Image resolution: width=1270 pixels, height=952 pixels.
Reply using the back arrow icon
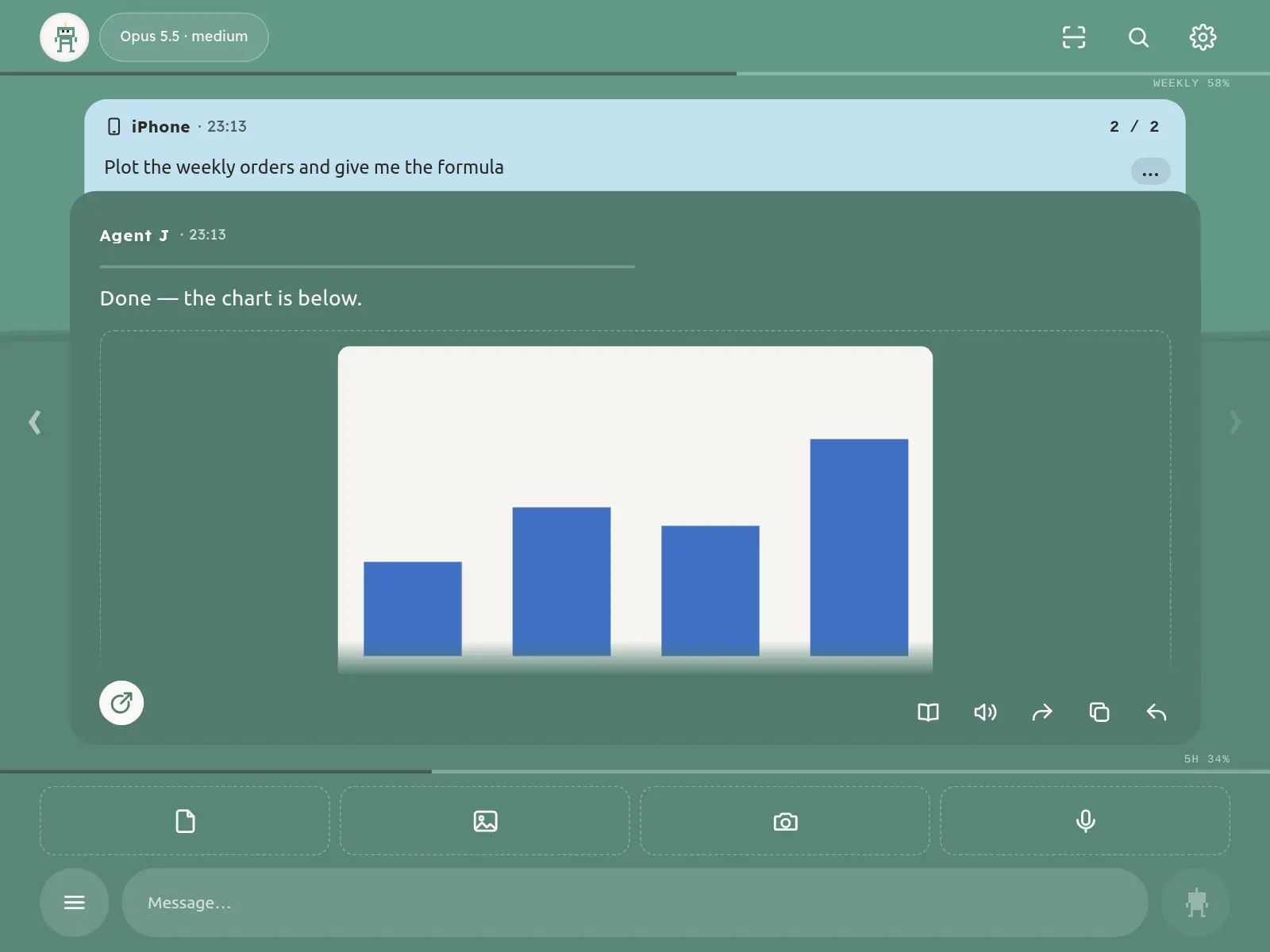tap(1156, 712)
